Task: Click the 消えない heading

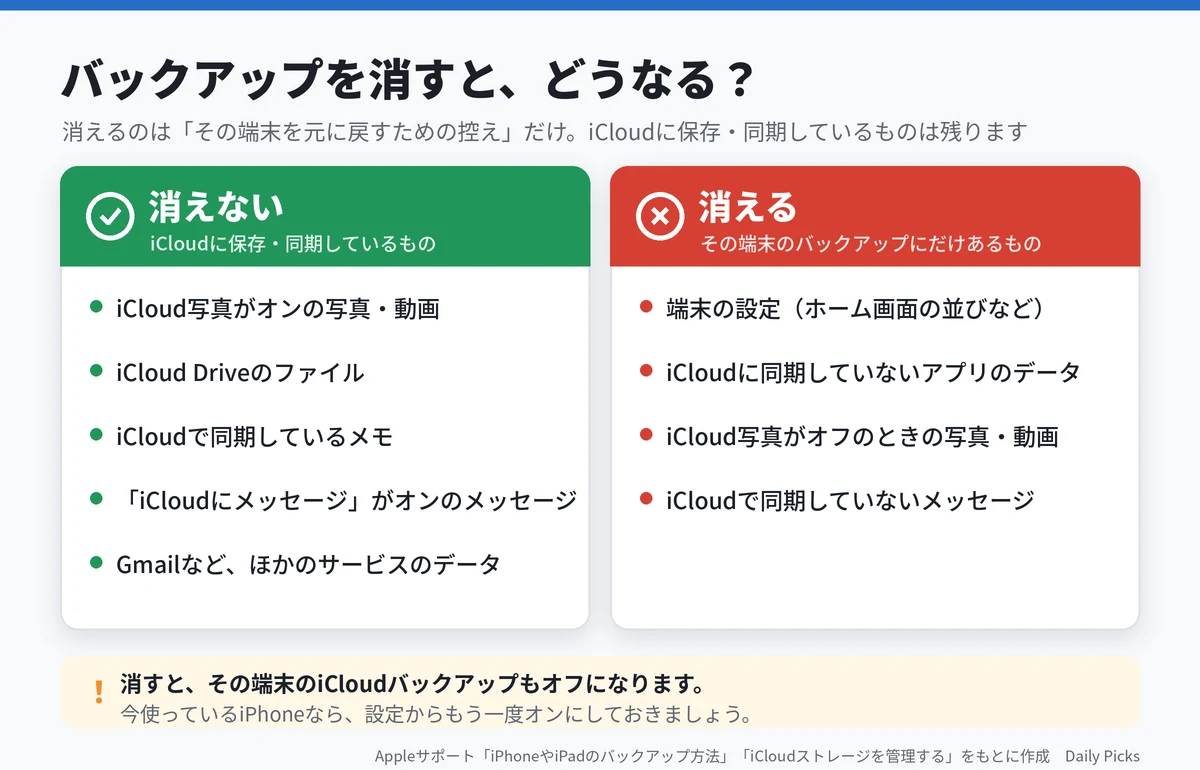Action: click(216, 206)
